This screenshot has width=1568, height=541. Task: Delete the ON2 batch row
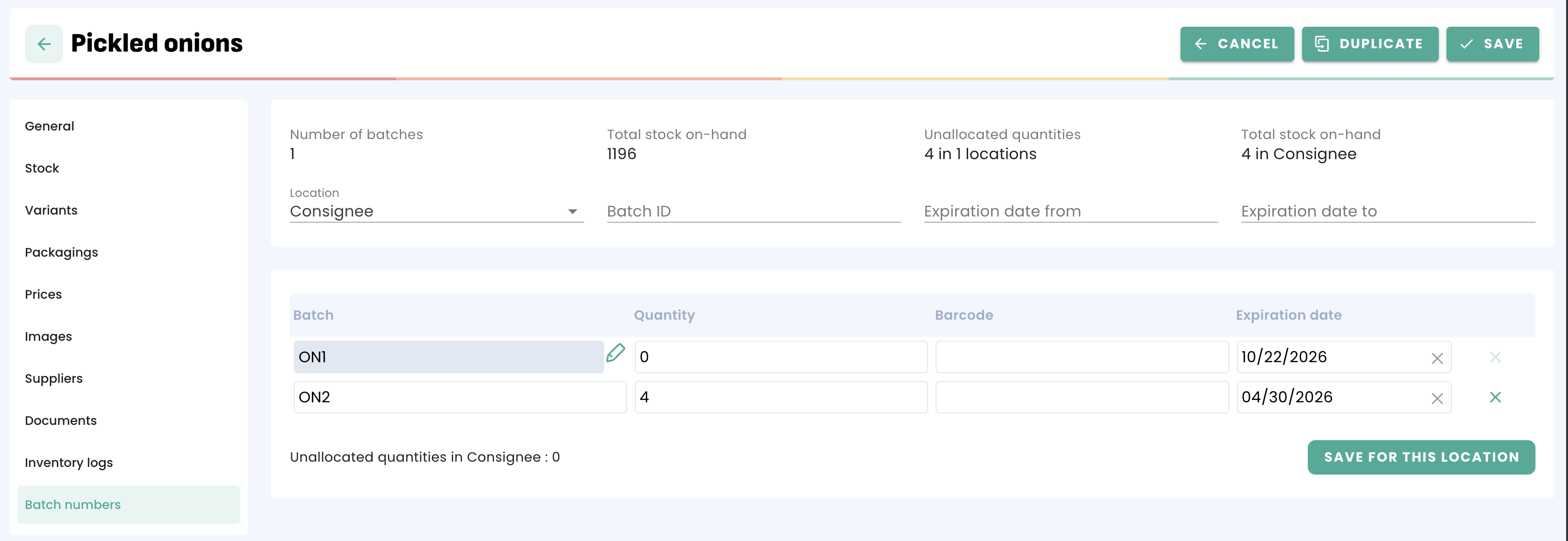(x=1495, y=398)
